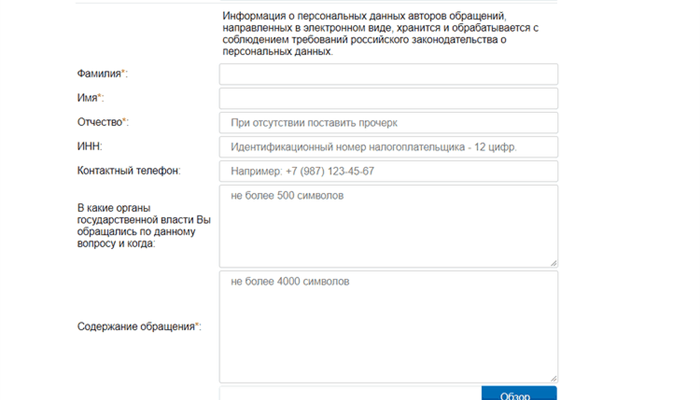Click the personal data information paragraph
This screenshot has height=400, width=700.
(380, 33)
